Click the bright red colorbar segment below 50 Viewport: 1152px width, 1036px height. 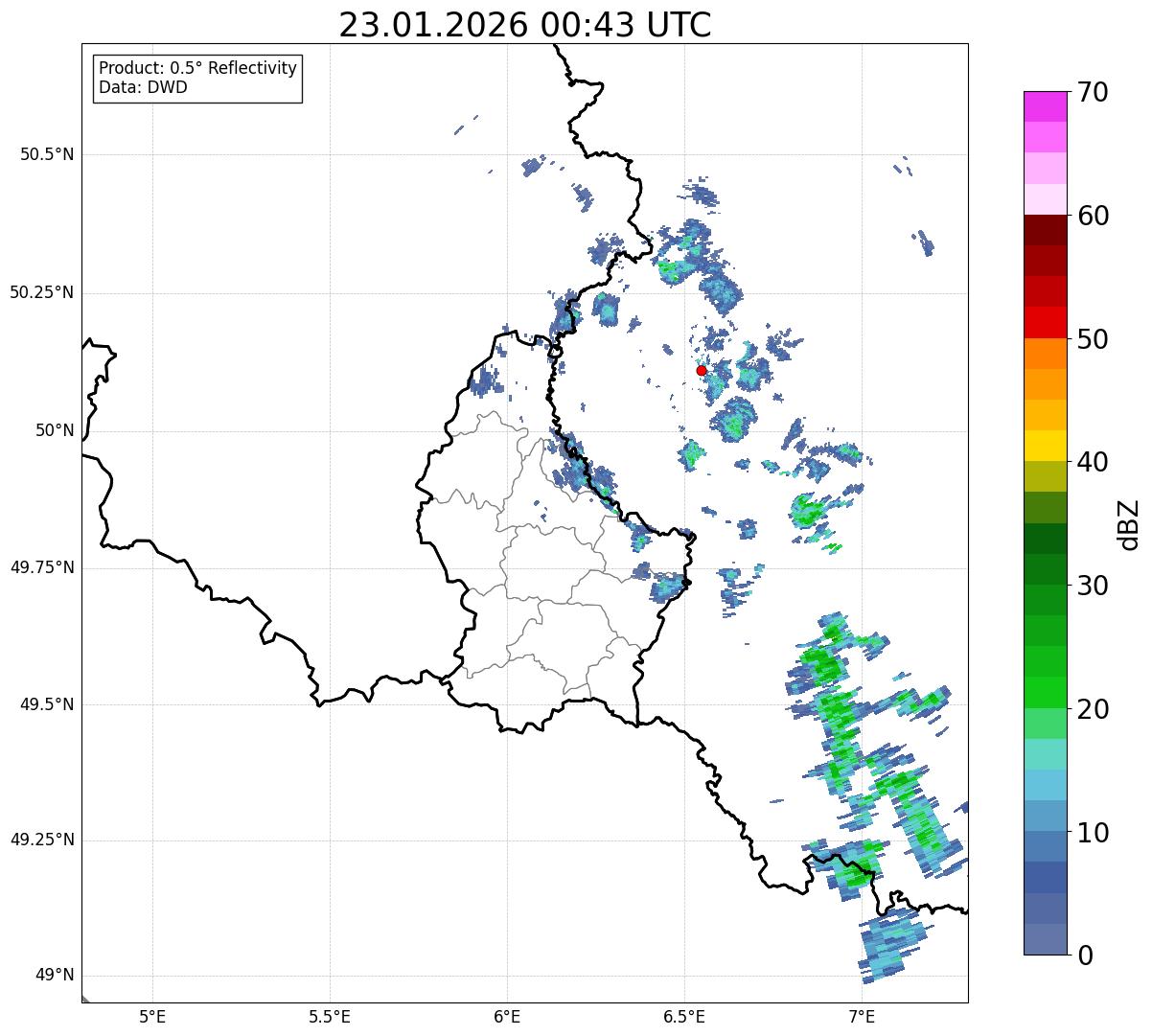point(1046,322)
